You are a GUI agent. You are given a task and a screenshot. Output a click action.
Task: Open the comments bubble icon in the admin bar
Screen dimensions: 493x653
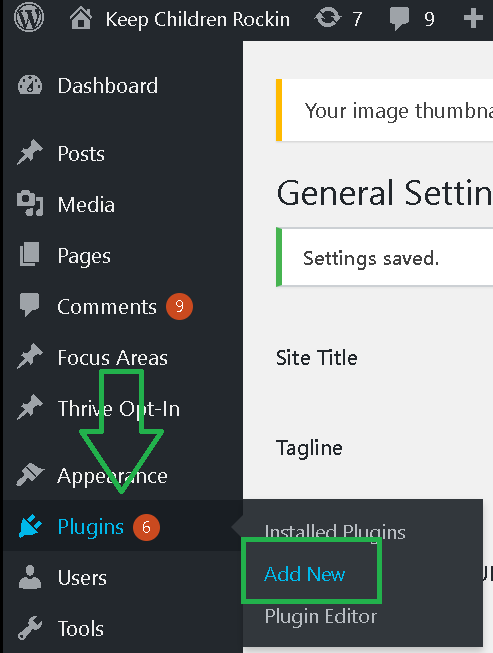pos(399,20)
